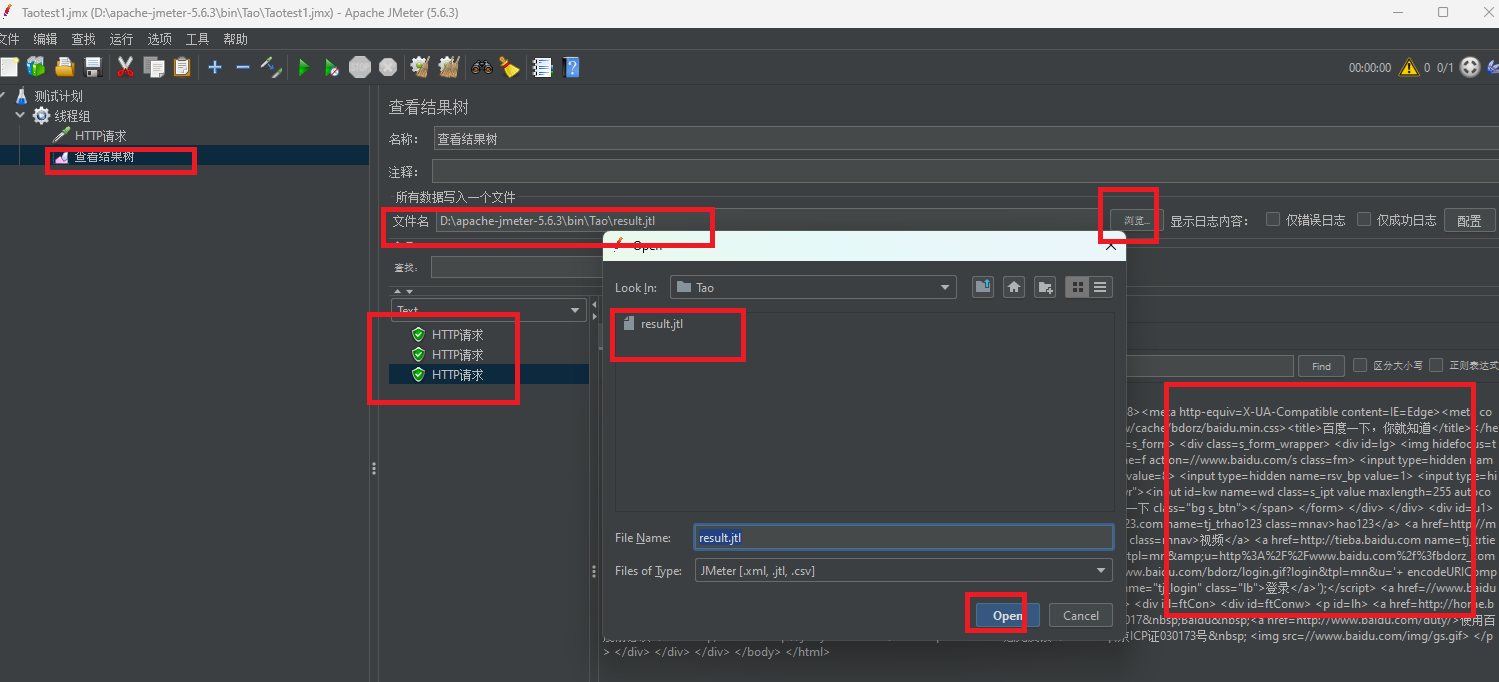
Task: Go up one folder level in Open dialog
Action: (983, 287)
